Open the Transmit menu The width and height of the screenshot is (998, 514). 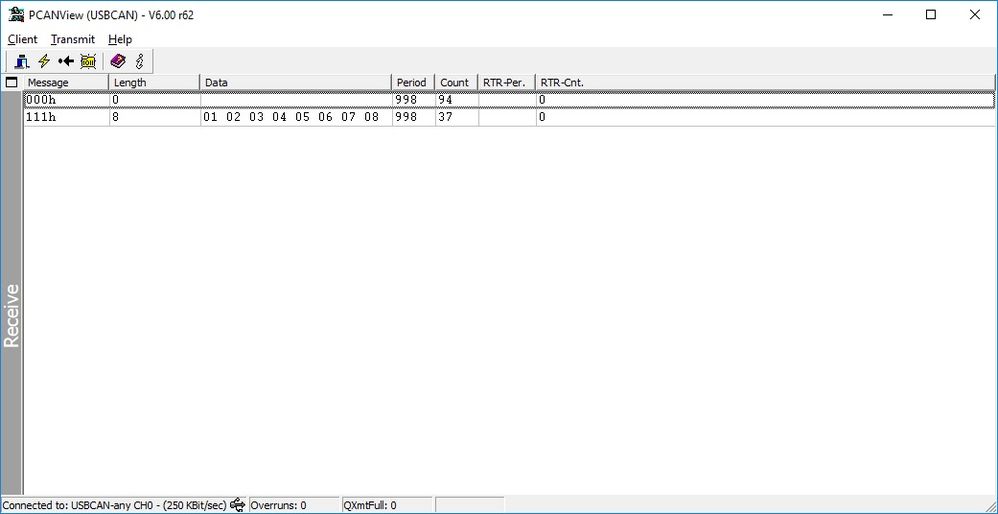[73, 39]
